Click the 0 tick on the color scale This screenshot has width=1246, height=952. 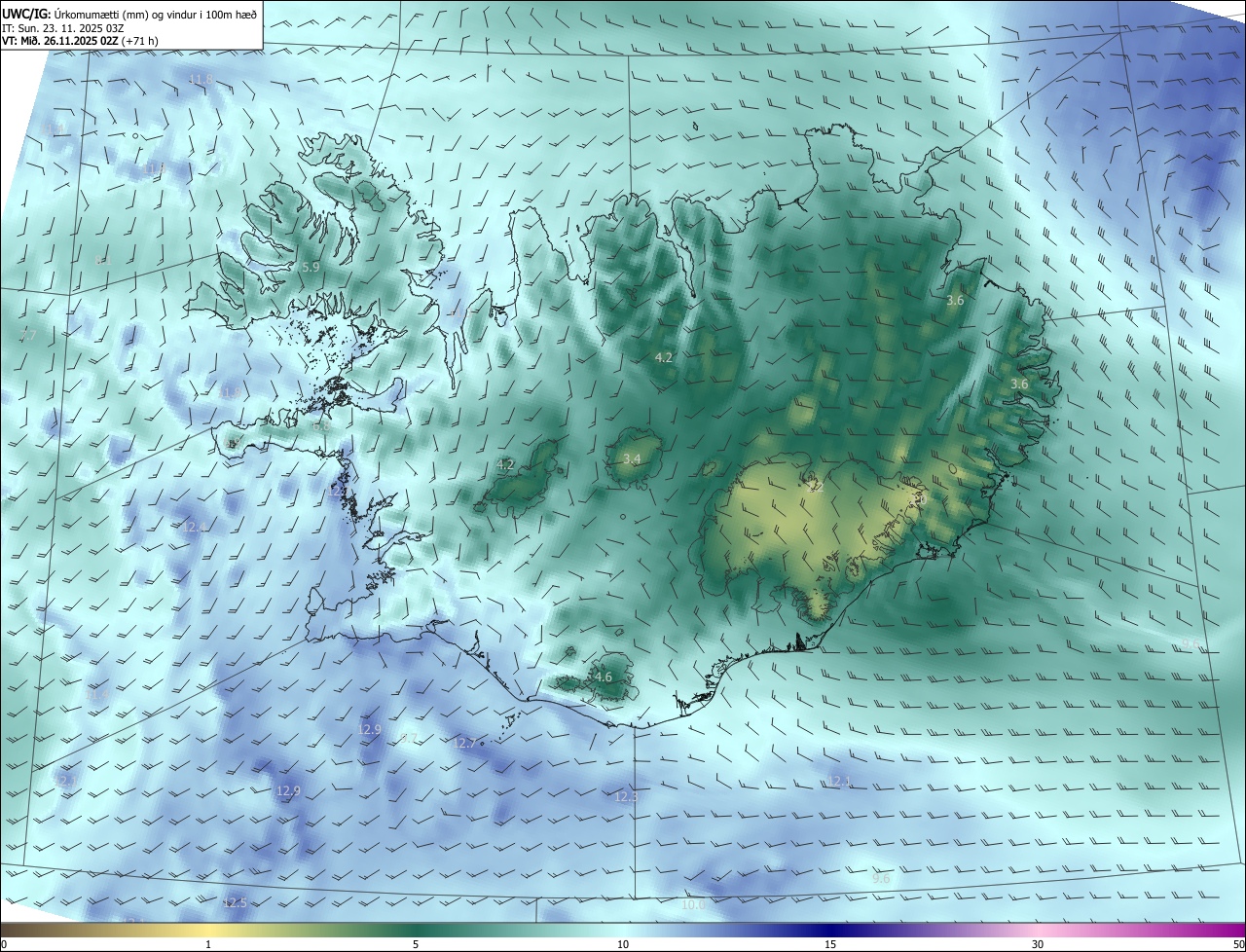coord(4,944)
